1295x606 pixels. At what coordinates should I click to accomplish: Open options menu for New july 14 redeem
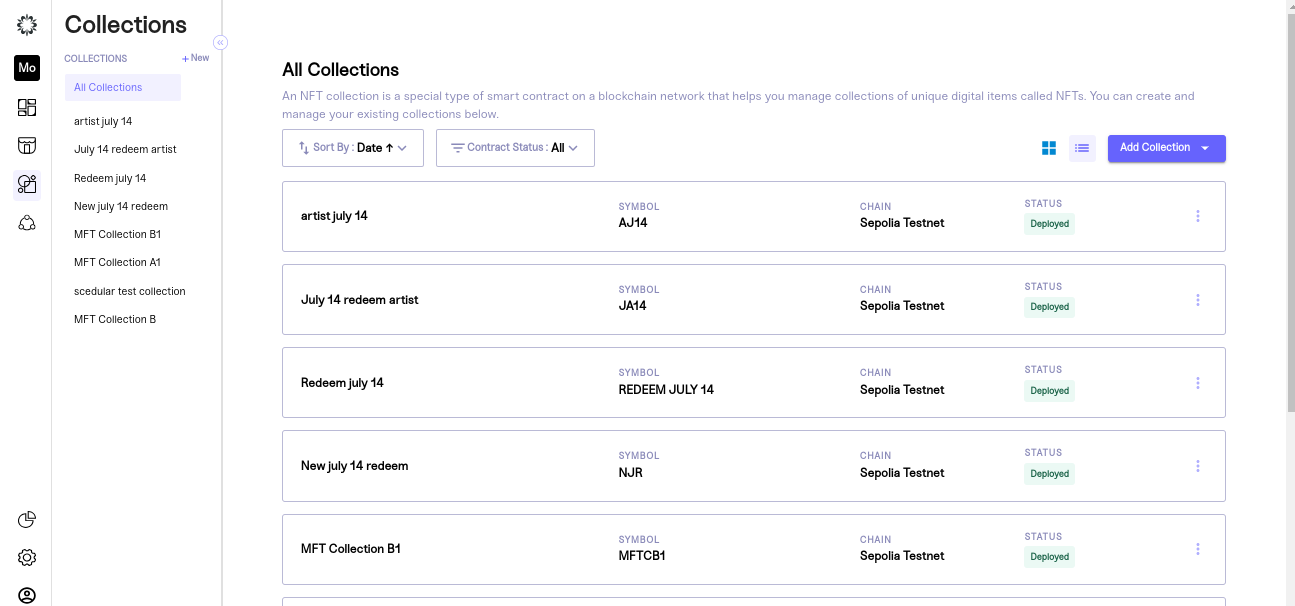tap(1198, 466)
